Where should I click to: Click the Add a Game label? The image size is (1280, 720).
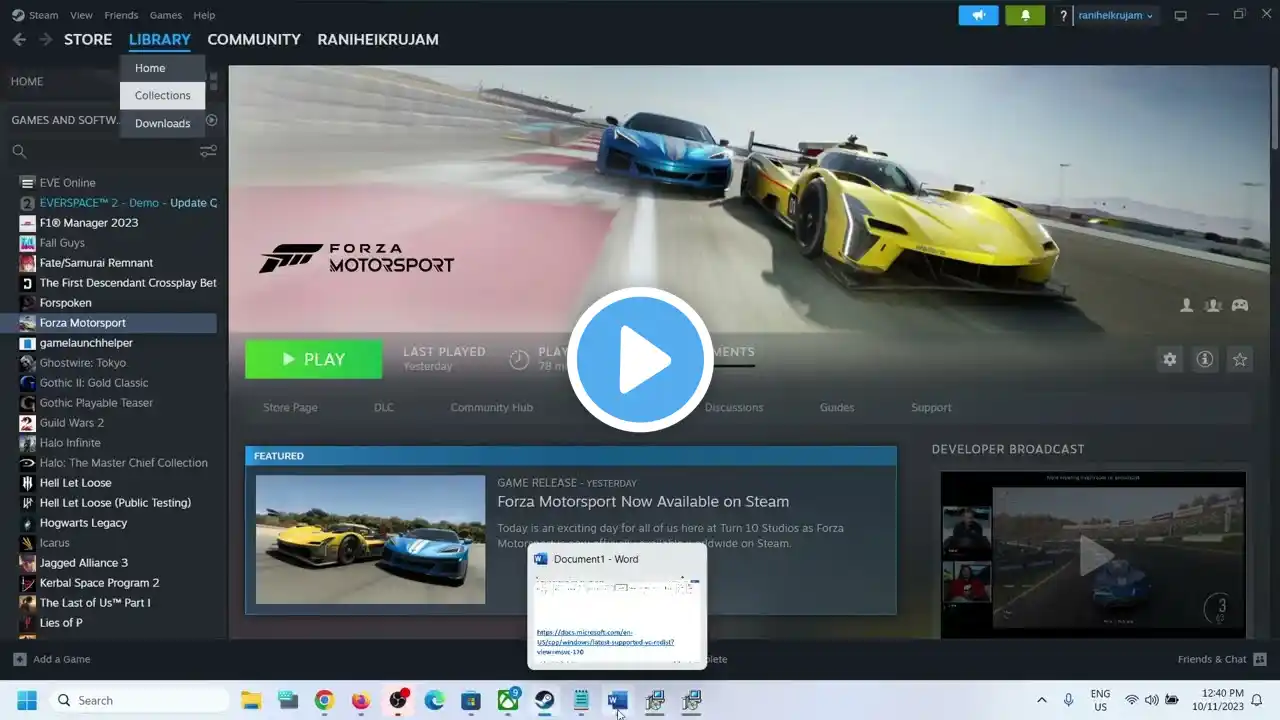(62, 659)
